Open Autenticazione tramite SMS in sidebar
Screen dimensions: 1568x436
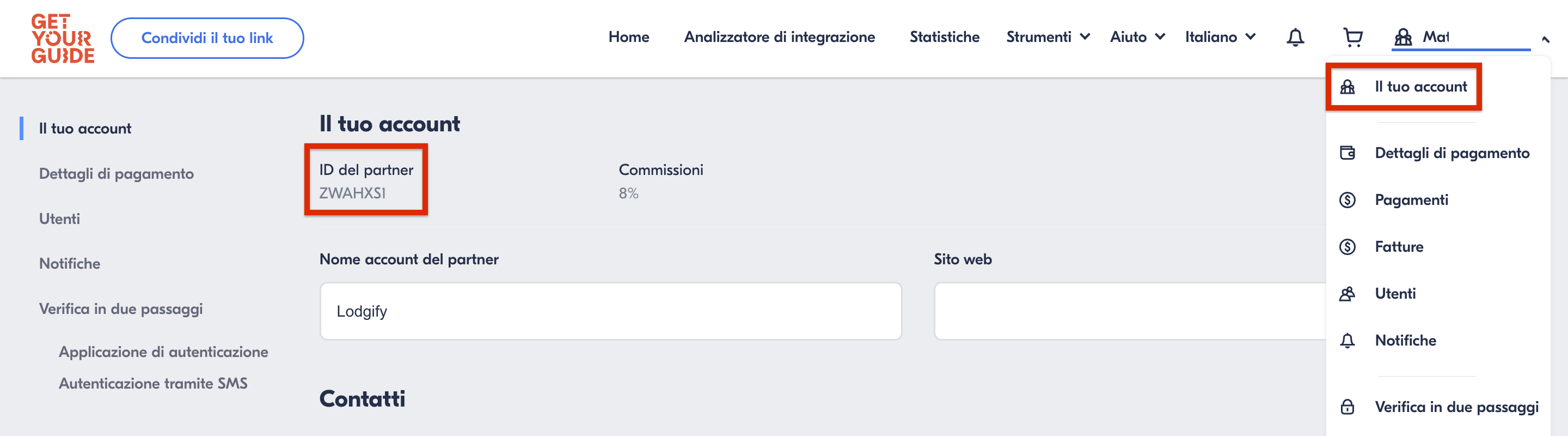tap(153, 383)
